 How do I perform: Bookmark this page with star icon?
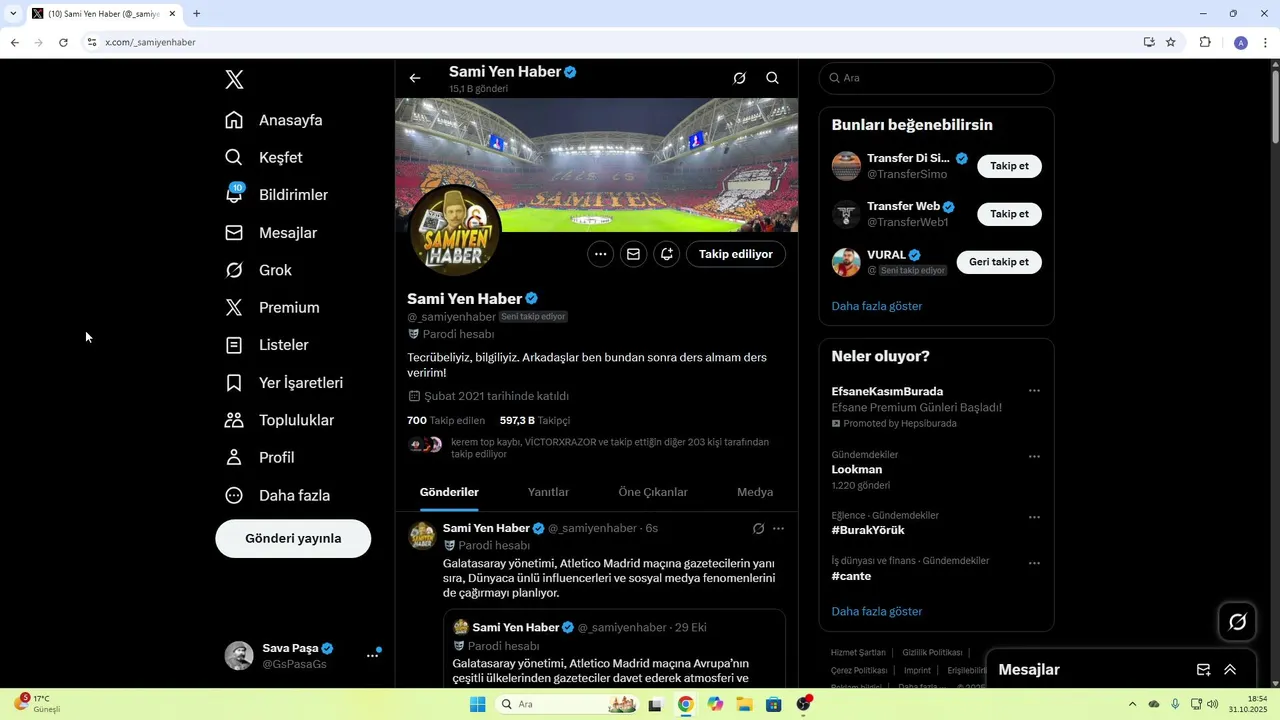coord(1171,42)
